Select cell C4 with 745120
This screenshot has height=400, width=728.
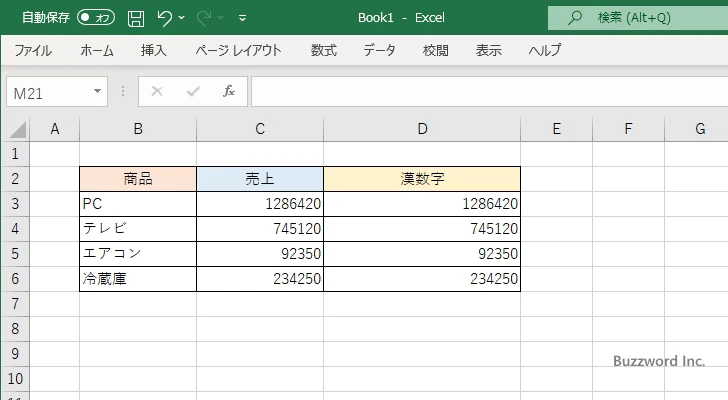click(260, 229)
